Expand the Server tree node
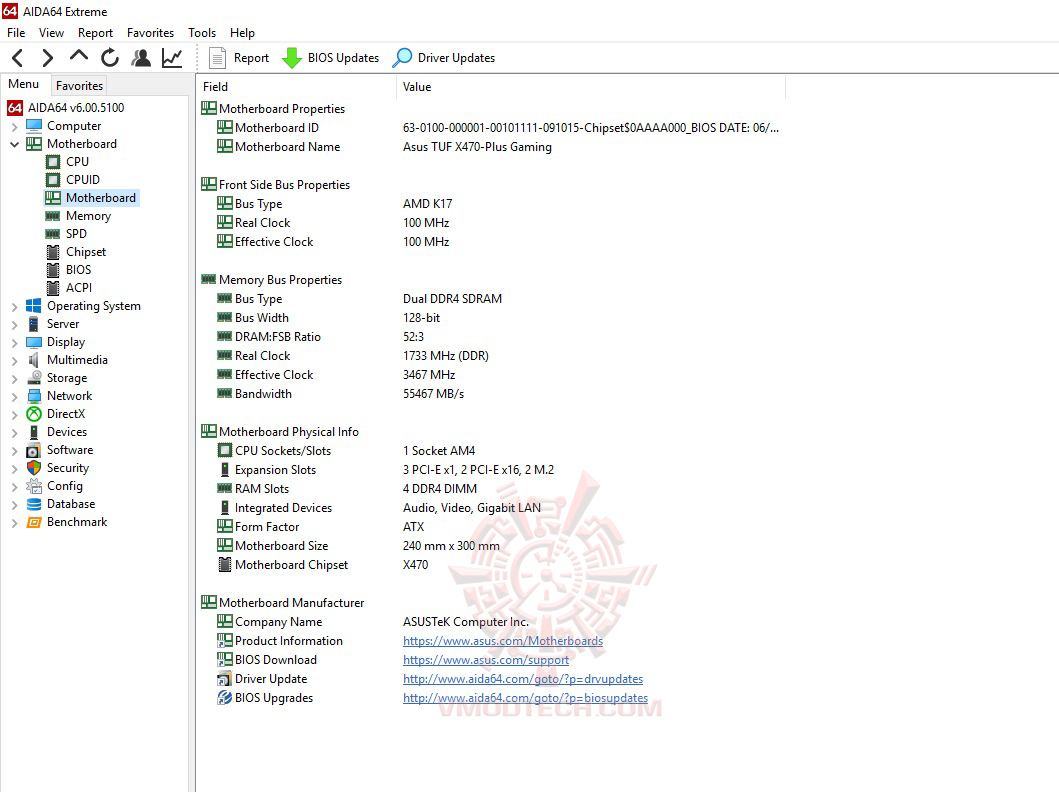Viewport: 1059px width, 792px height. [x=14, y=324]
